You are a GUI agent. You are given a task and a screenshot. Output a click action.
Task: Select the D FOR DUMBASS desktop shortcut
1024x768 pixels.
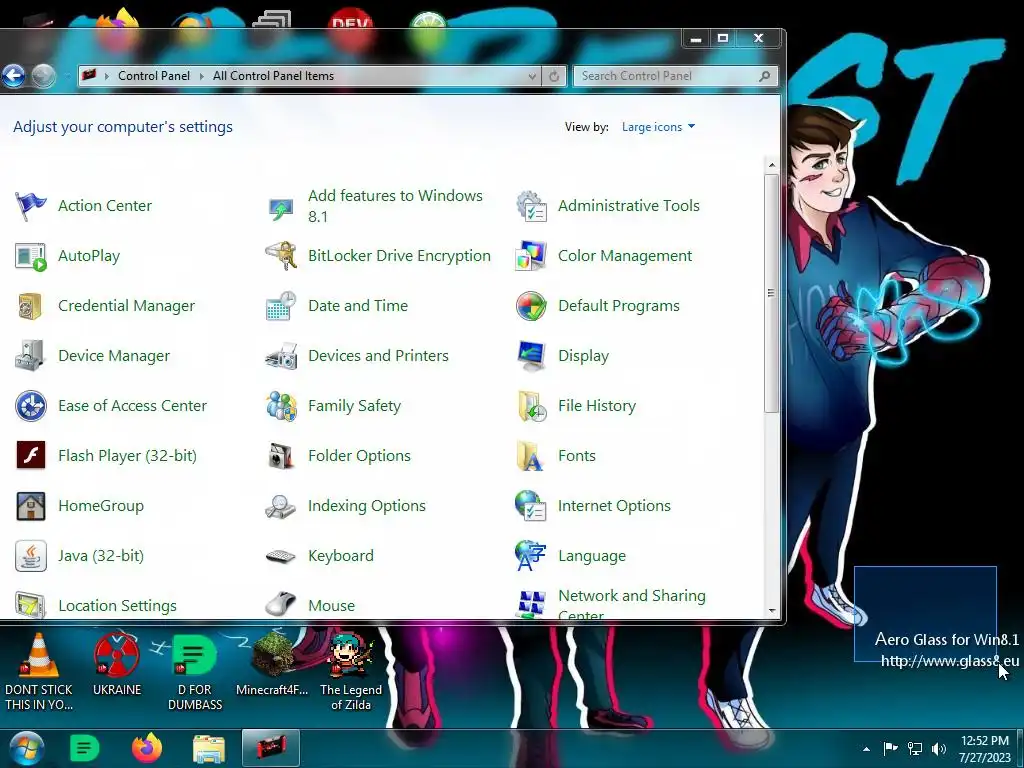coord(195,672)
